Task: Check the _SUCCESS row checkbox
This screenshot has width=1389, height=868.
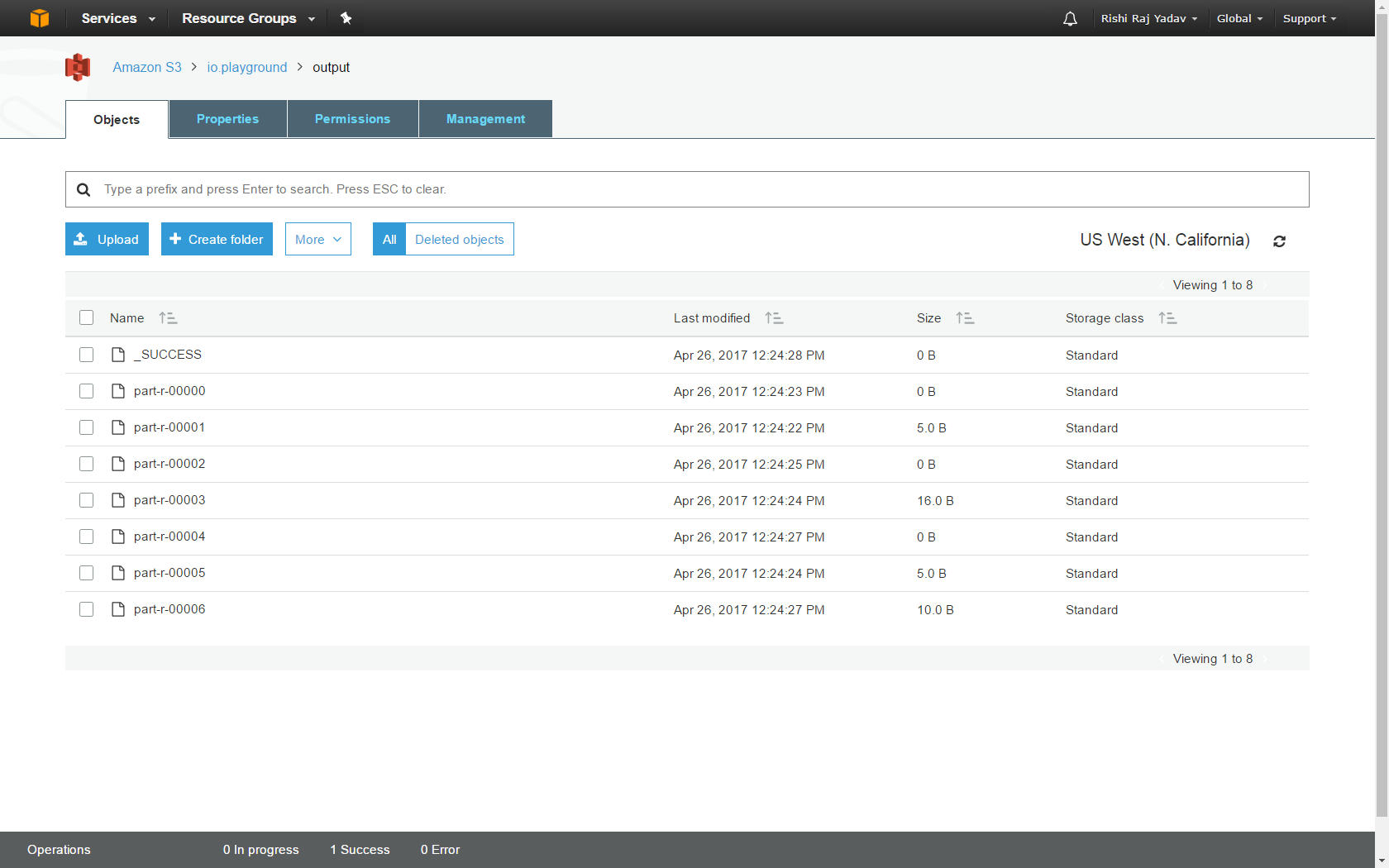Action: point(86,355)
